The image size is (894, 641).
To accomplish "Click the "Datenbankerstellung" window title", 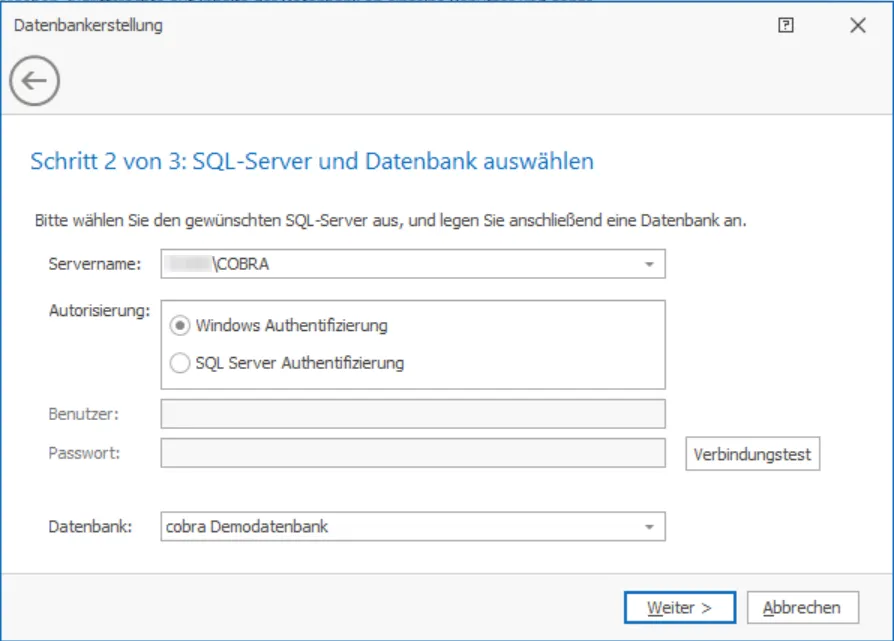I will [88, 26].
